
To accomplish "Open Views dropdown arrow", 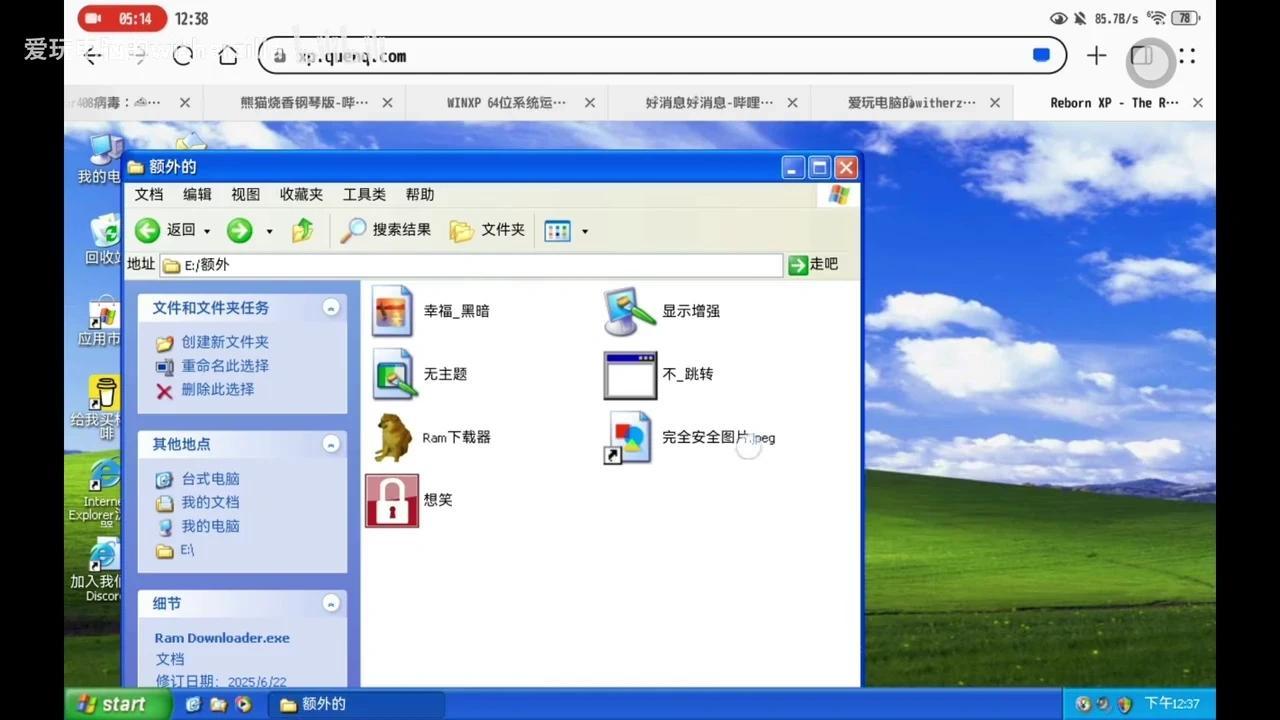I will [585, 232].
